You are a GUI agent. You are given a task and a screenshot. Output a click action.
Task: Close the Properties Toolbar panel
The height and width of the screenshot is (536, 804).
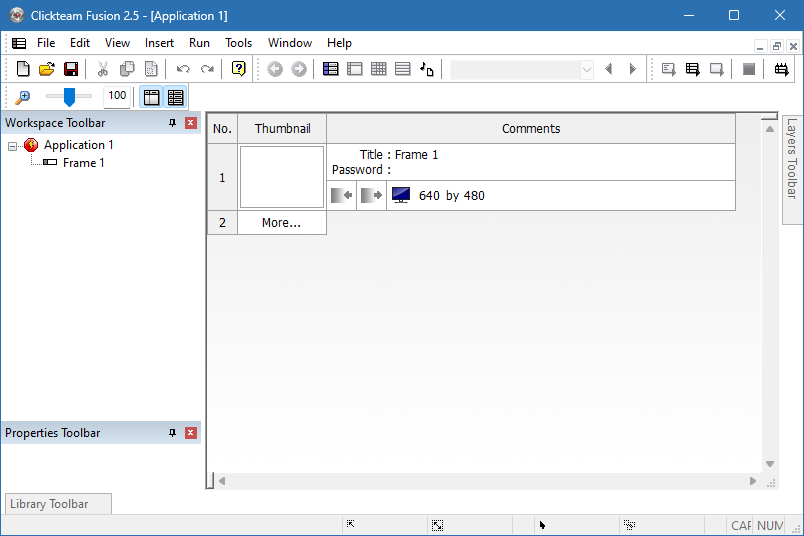pos(191,433)
